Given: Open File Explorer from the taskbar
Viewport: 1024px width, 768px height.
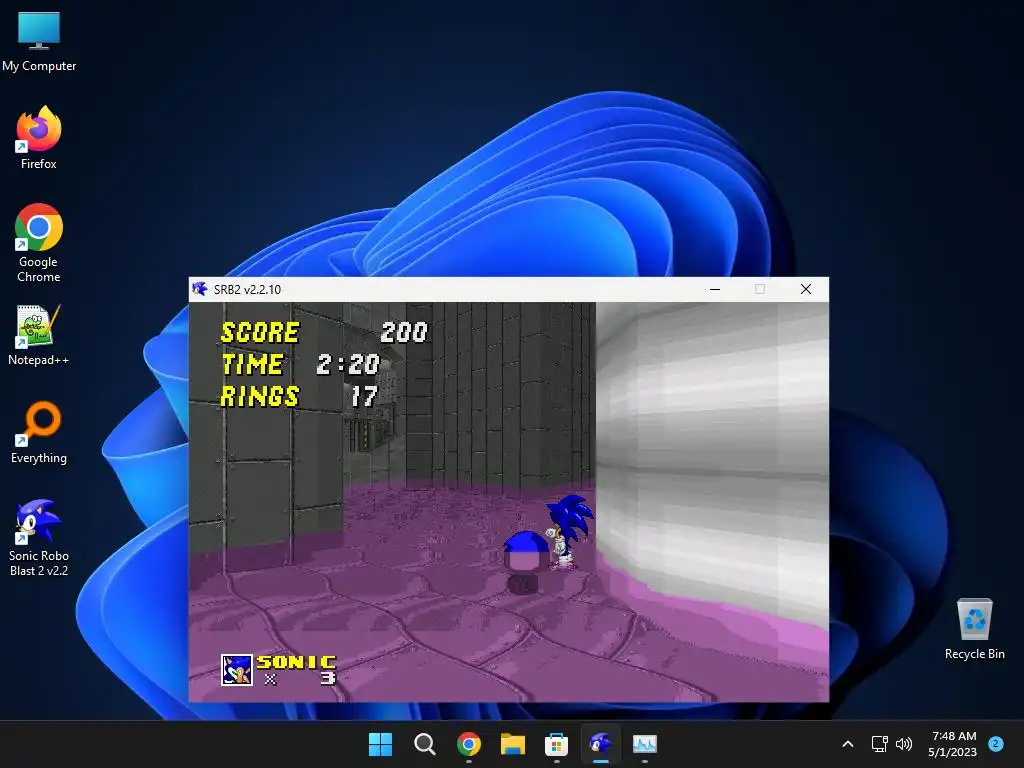Looking at the screenshot, I should click(x=513, y=744).
